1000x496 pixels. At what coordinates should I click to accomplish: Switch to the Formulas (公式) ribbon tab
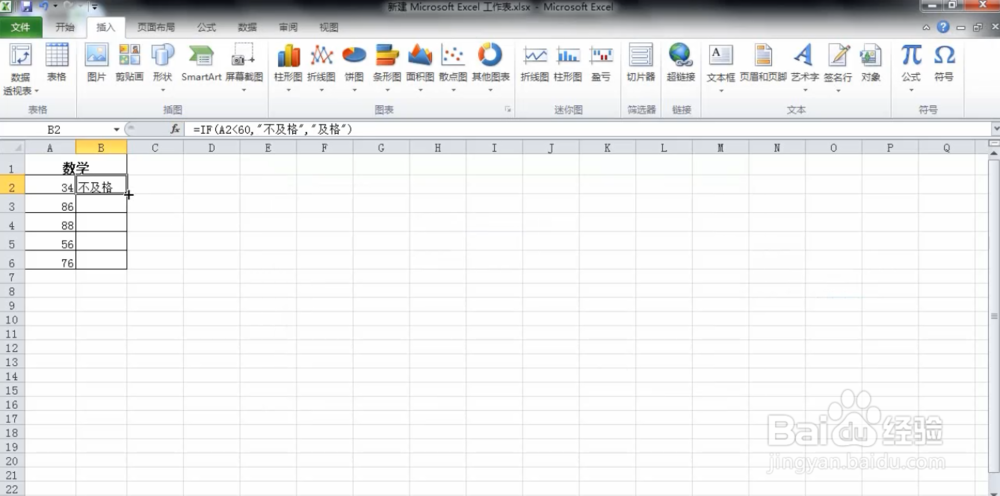206,27
